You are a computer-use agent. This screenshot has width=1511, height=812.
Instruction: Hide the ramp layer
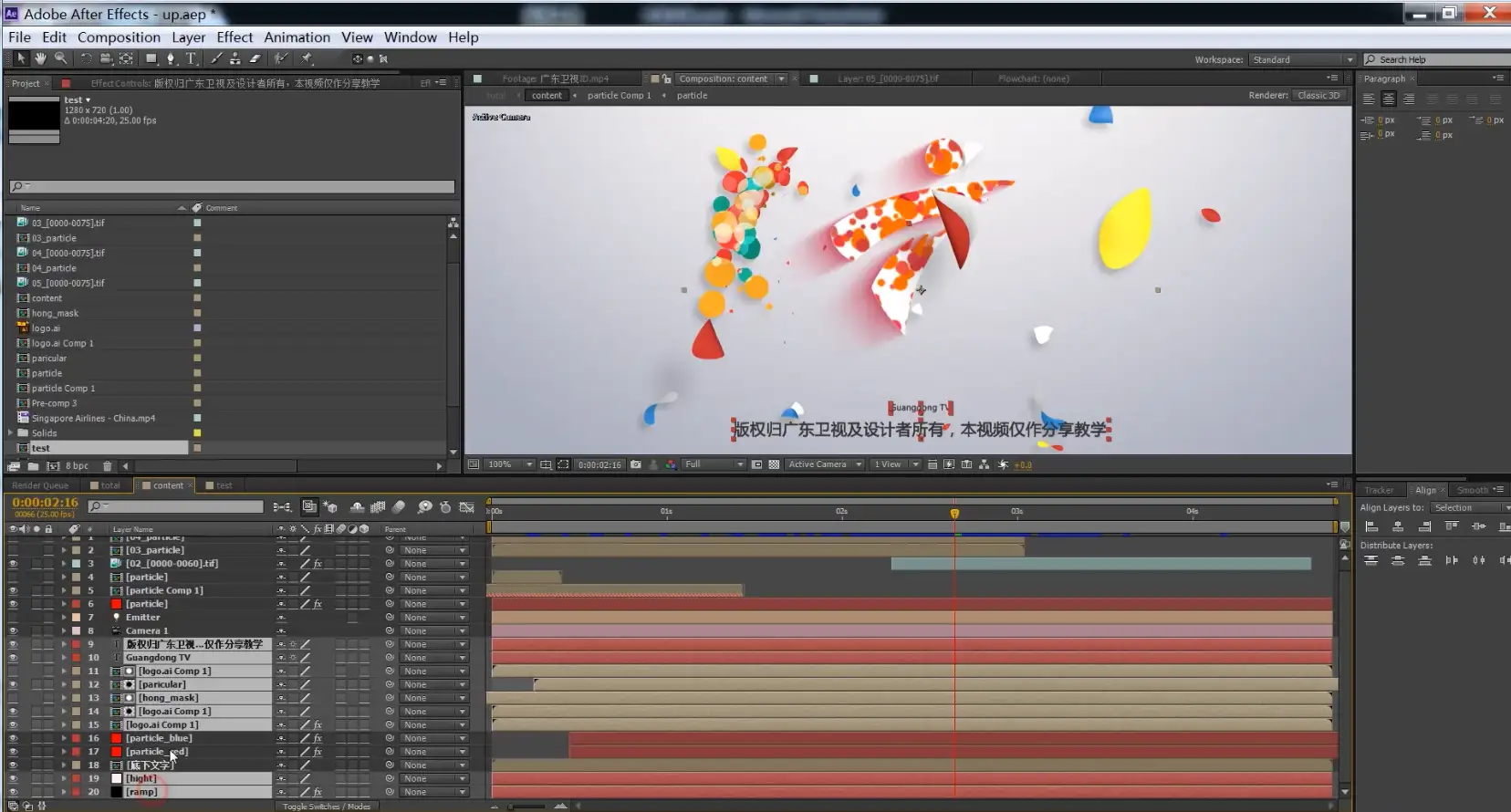coord(13,792)
